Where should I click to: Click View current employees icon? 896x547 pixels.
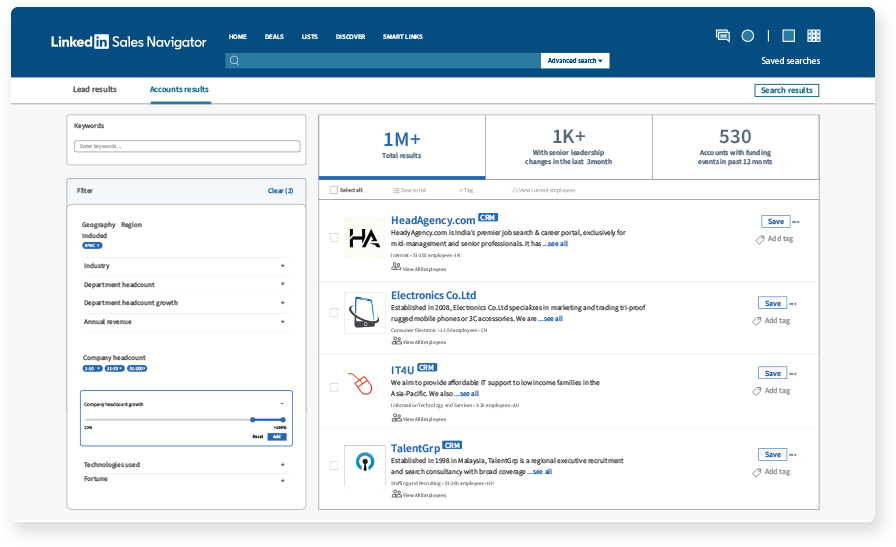(x=514, y=190)
